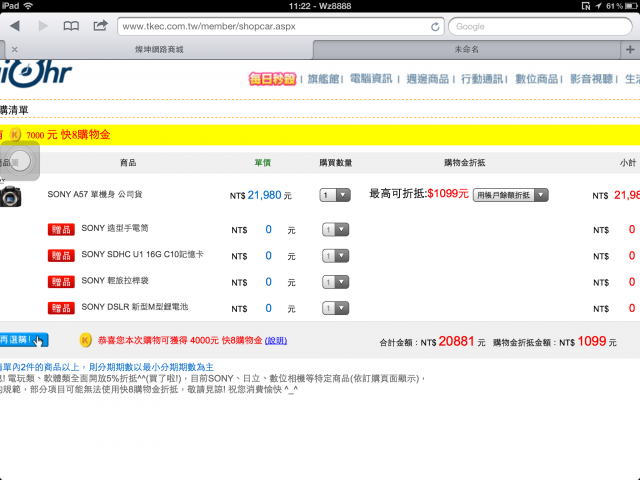Tap the Safari forward arrow
The height and width of the screenshot is (480, 640).
[43, 26]
